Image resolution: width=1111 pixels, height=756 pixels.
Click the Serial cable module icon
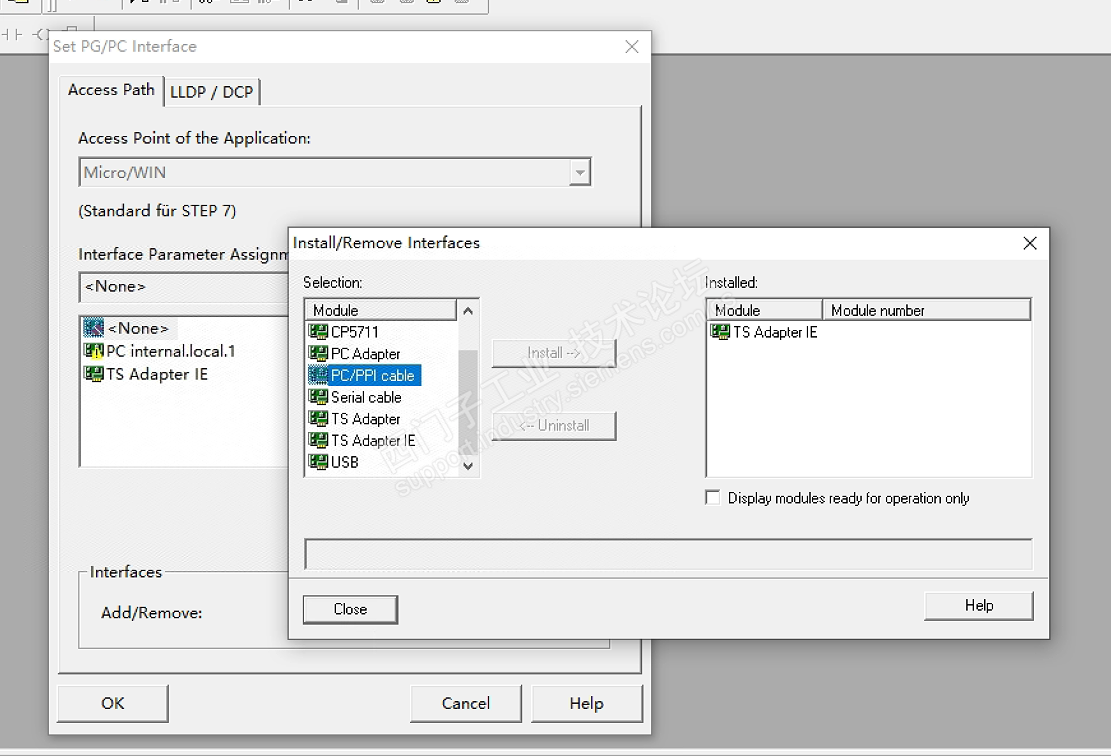318,397
